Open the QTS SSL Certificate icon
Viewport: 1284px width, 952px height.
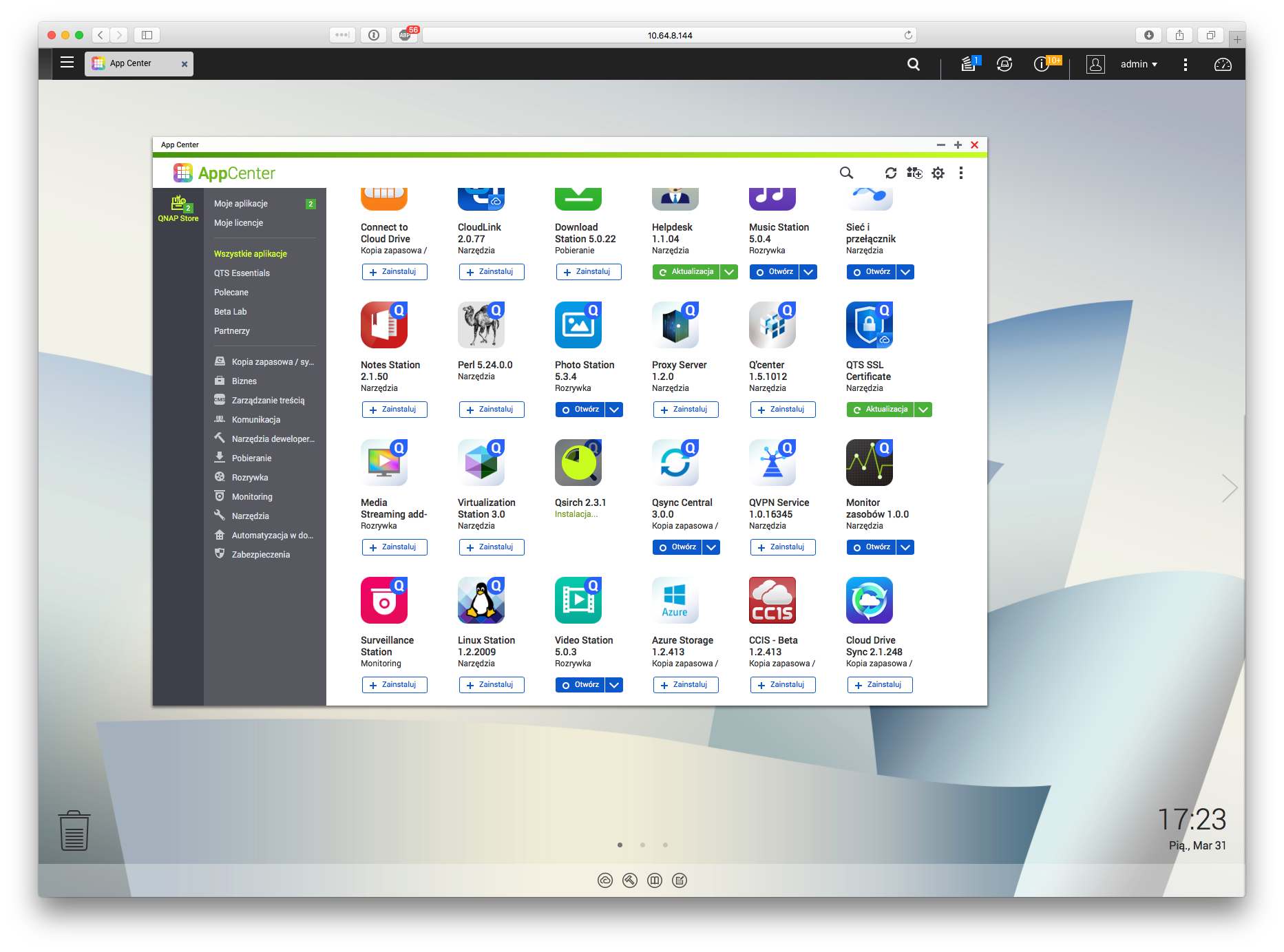870,325
